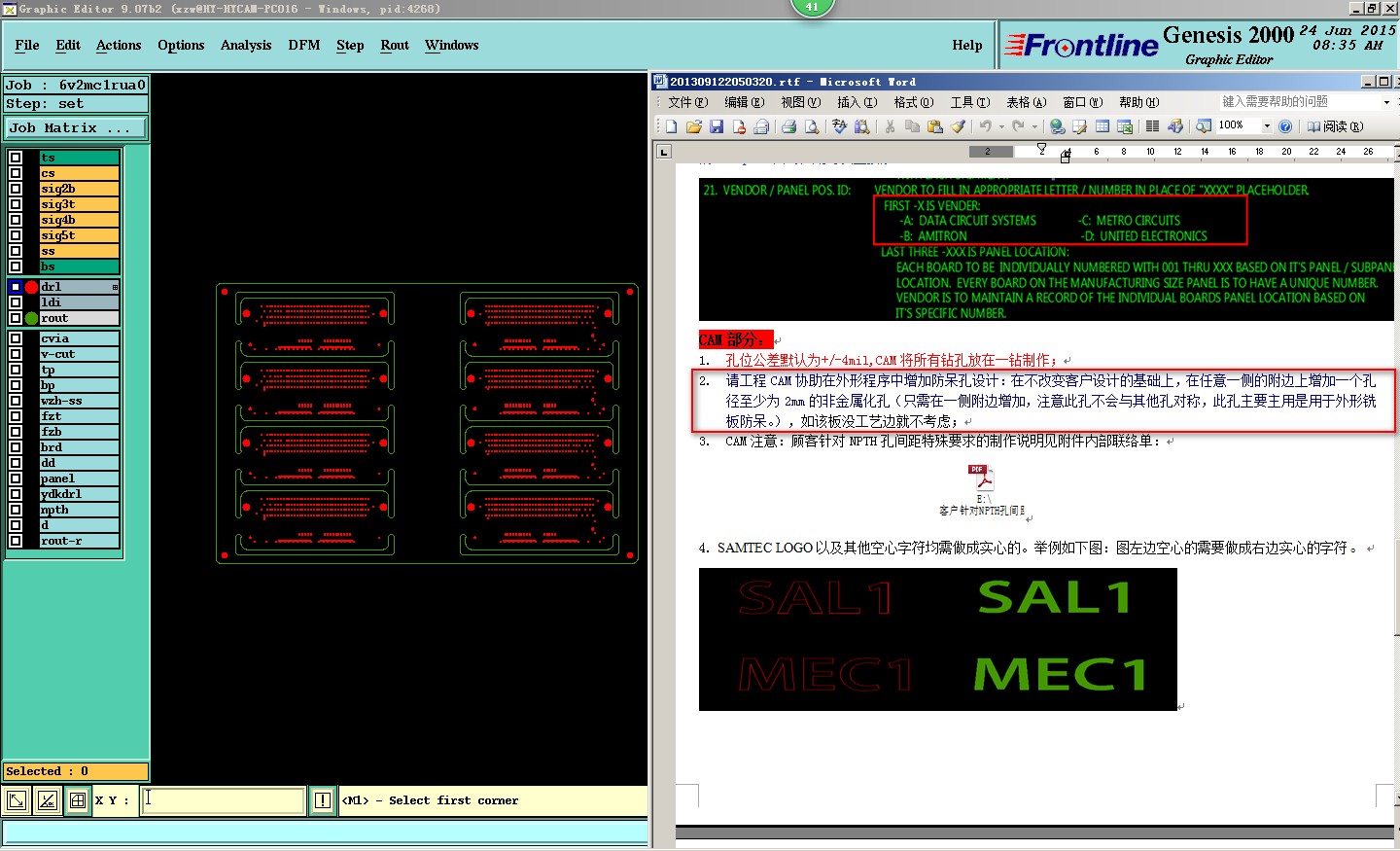Image resolution: width=1400 pixels, height=851 pixels.
Task: Click the Print icon in Word toolbar
Action: pyautogui.click(x=788, y=126)
